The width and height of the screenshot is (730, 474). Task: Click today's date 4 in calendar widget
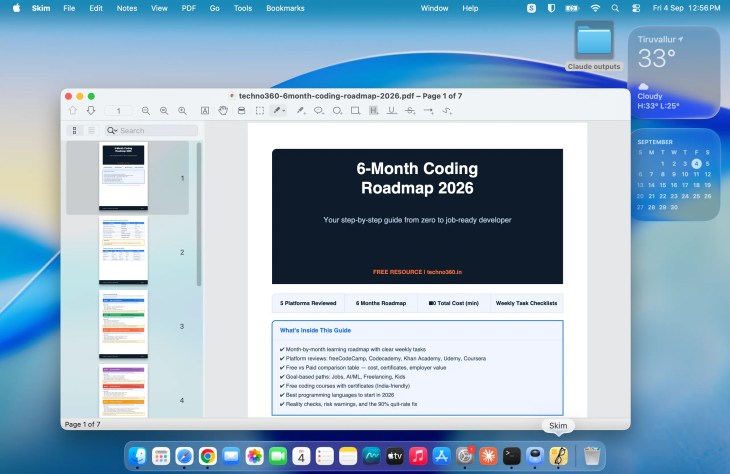tap(696, 163)
